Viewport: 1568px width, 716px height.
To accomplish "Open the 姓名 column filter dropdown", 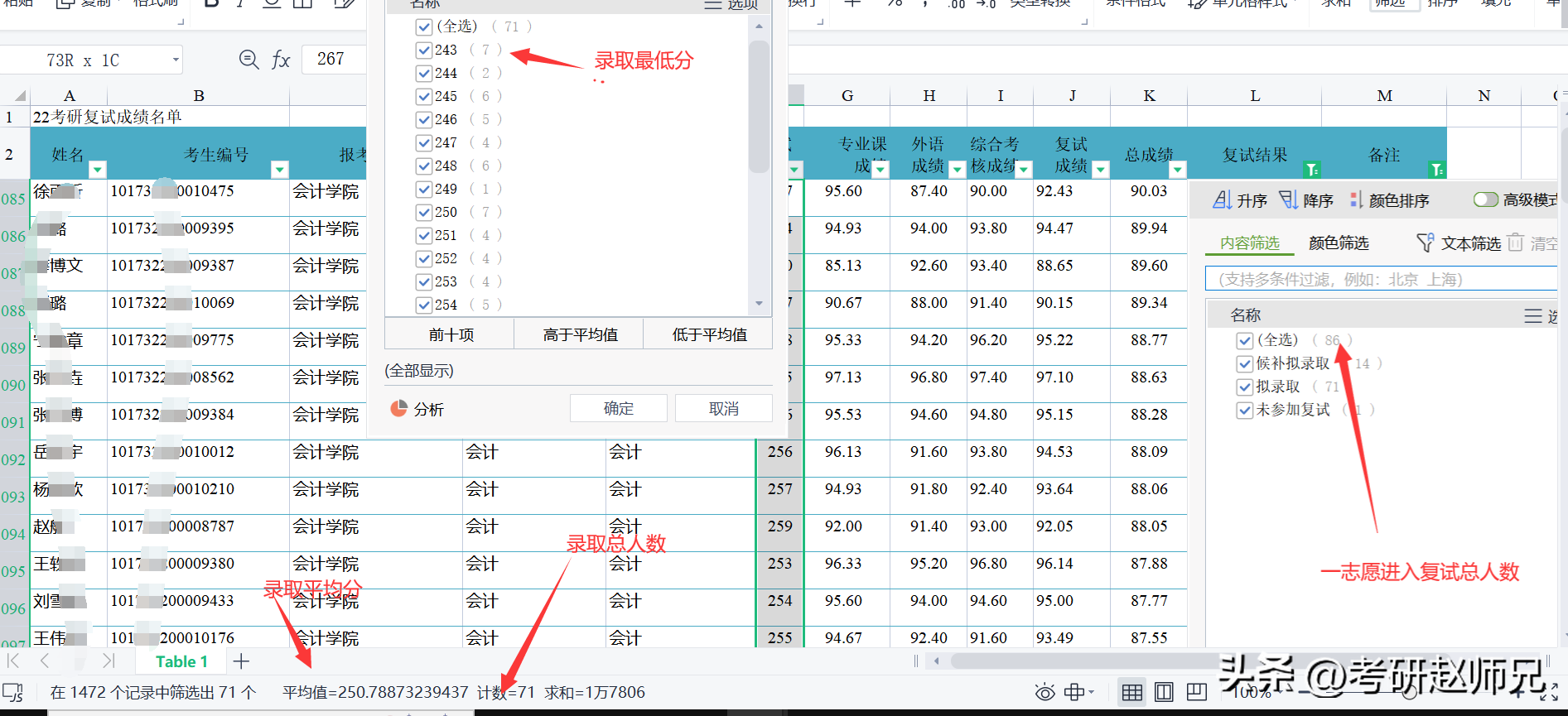I will 98,170.
